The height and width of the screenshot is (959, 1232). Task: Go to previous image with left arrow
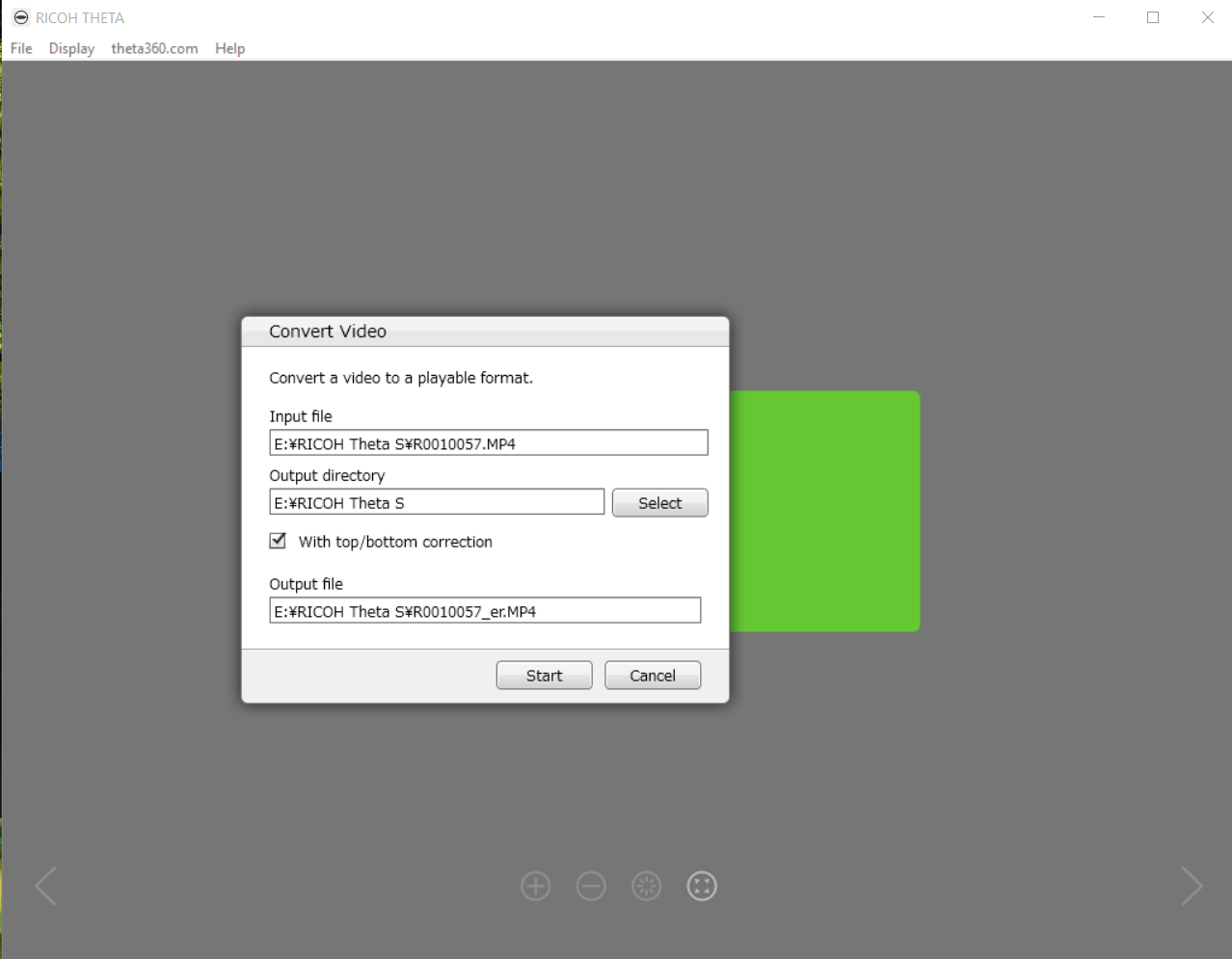(45, 886)
